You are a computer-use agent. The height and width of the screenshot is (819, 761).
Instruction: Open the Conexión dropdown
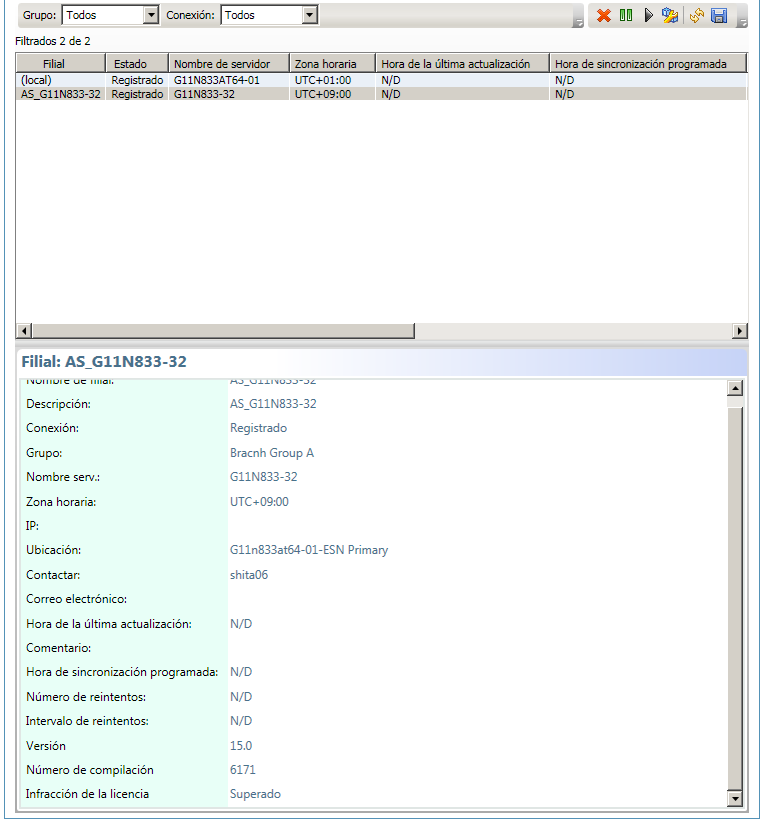click(x=310, y=15)
